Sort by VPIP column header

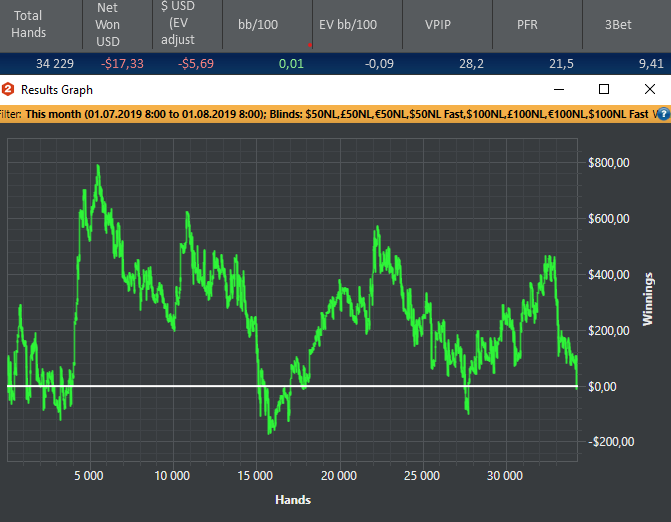[x=447, y=24]
